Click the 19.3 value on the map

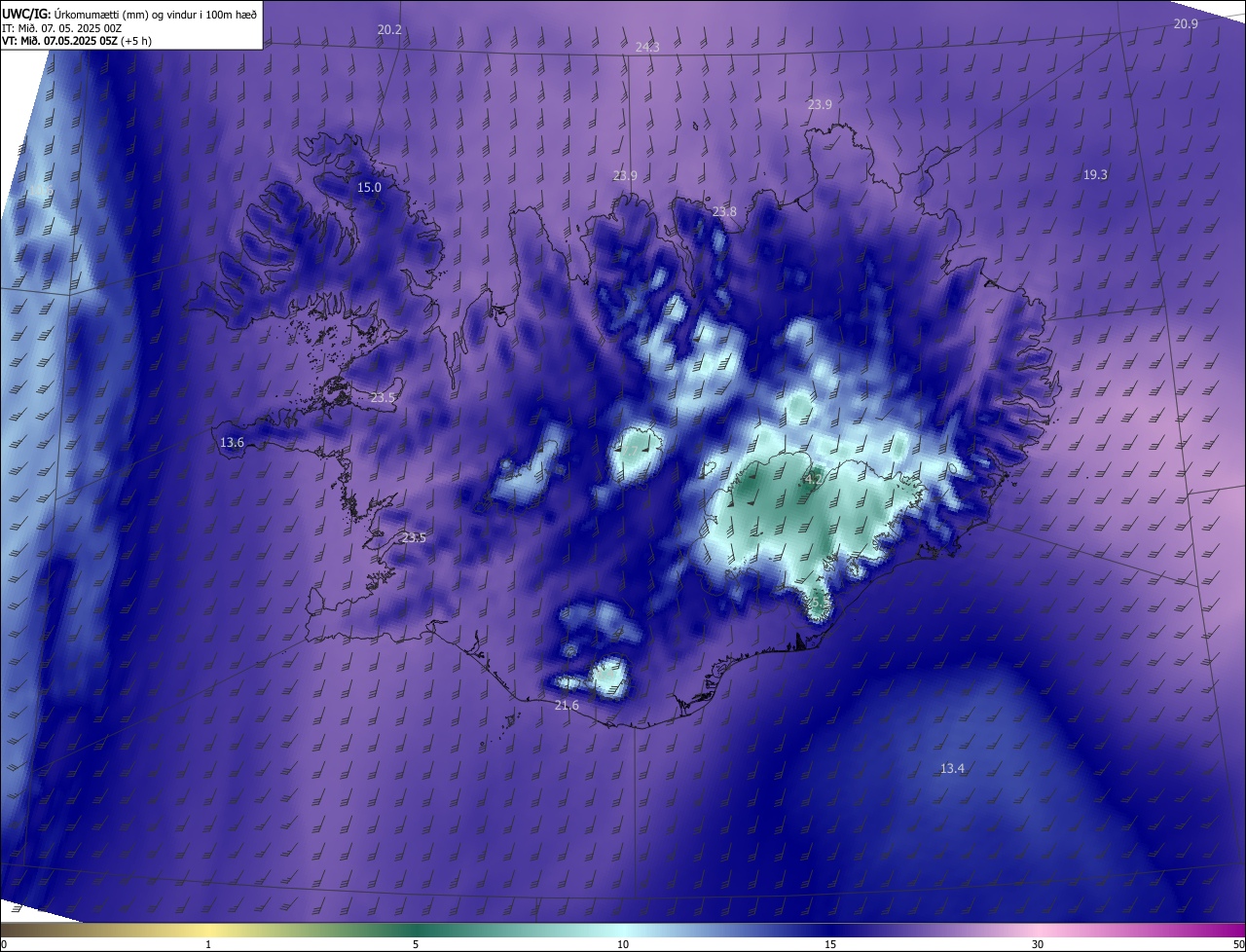[x=1095, y=175]
